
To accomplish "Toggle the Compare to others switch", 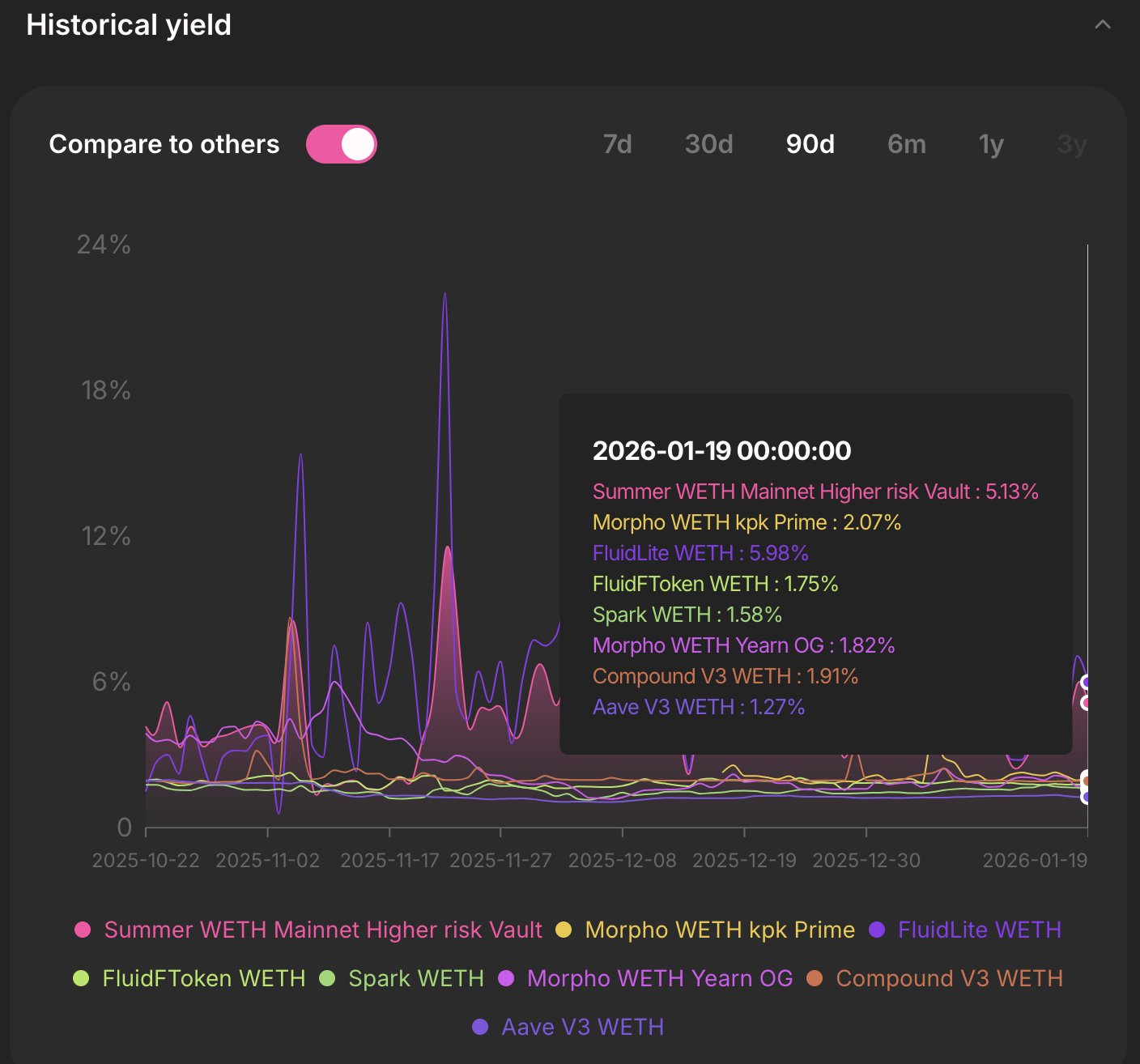I will [x=341, y=144].
